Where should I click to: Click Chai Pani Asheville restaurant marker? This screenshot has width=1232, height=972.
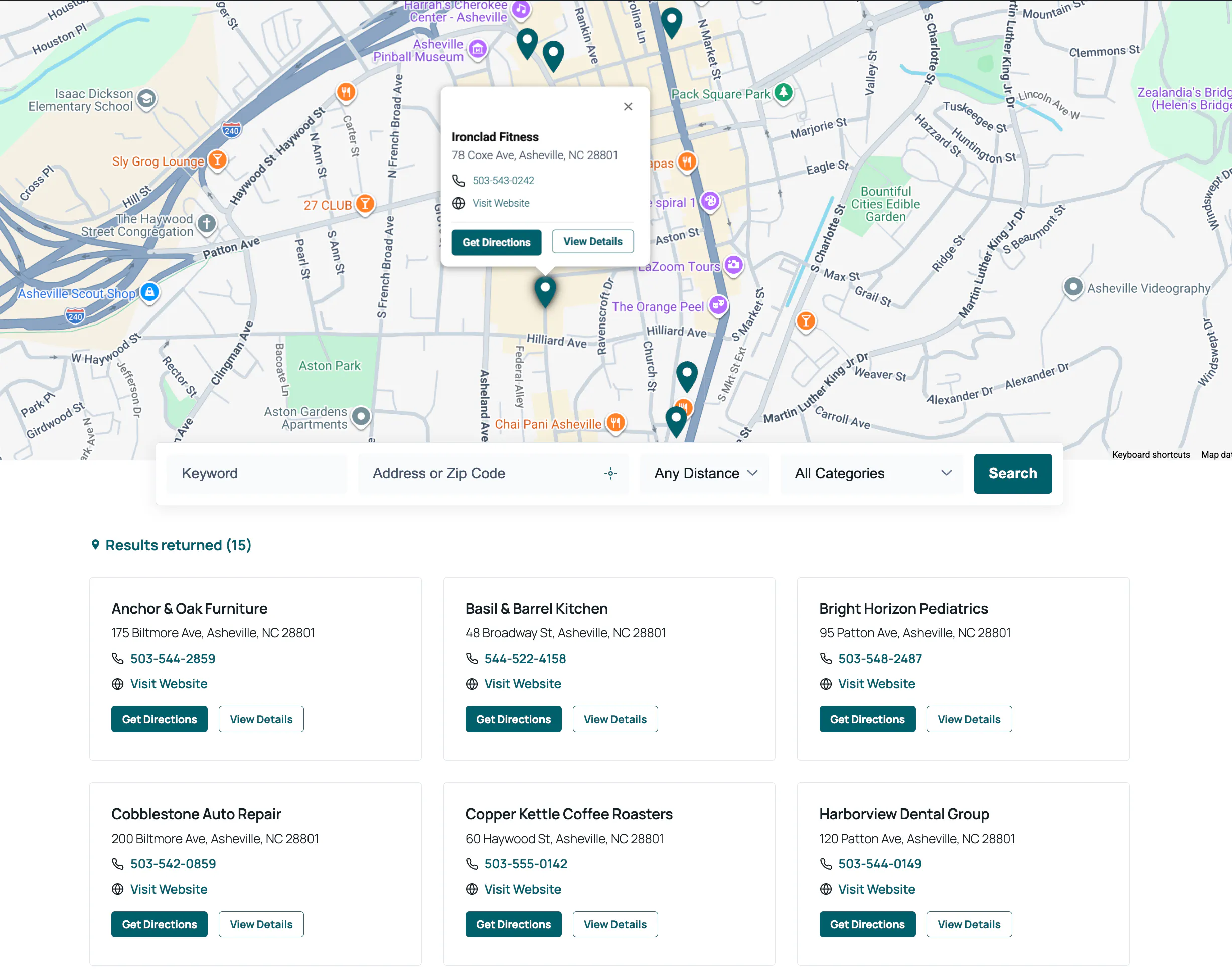[x=615, y=423]
